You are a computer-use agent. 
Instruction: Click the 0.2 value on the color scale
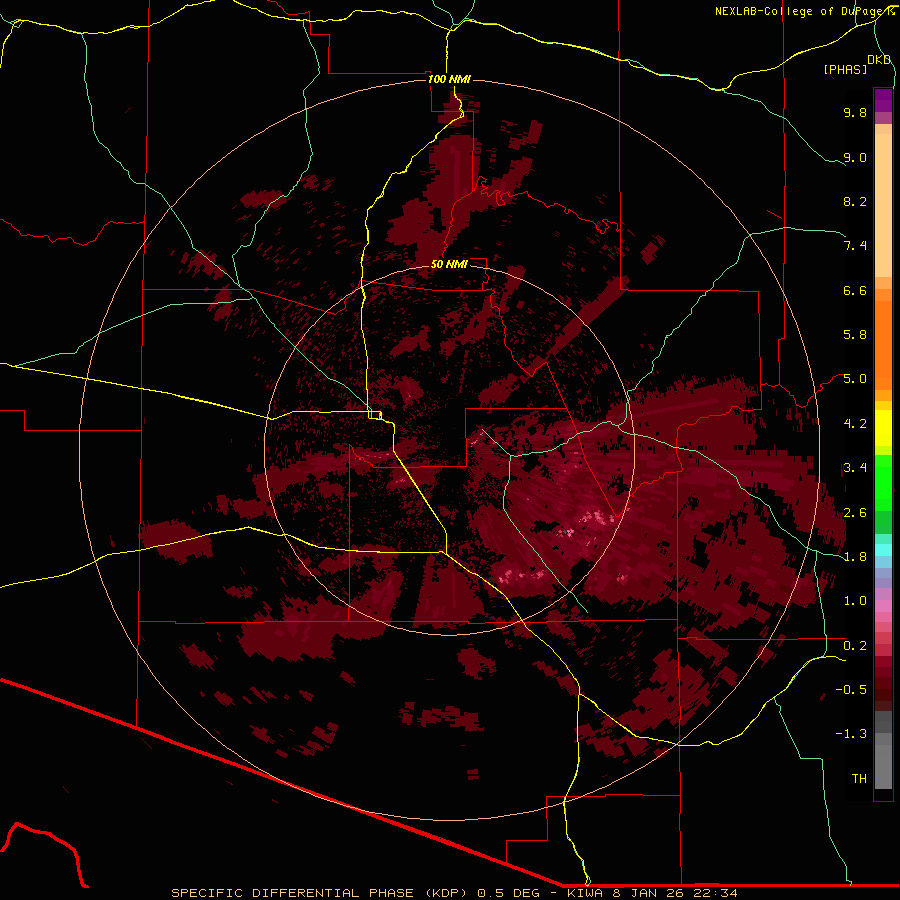tap(855, 646)
